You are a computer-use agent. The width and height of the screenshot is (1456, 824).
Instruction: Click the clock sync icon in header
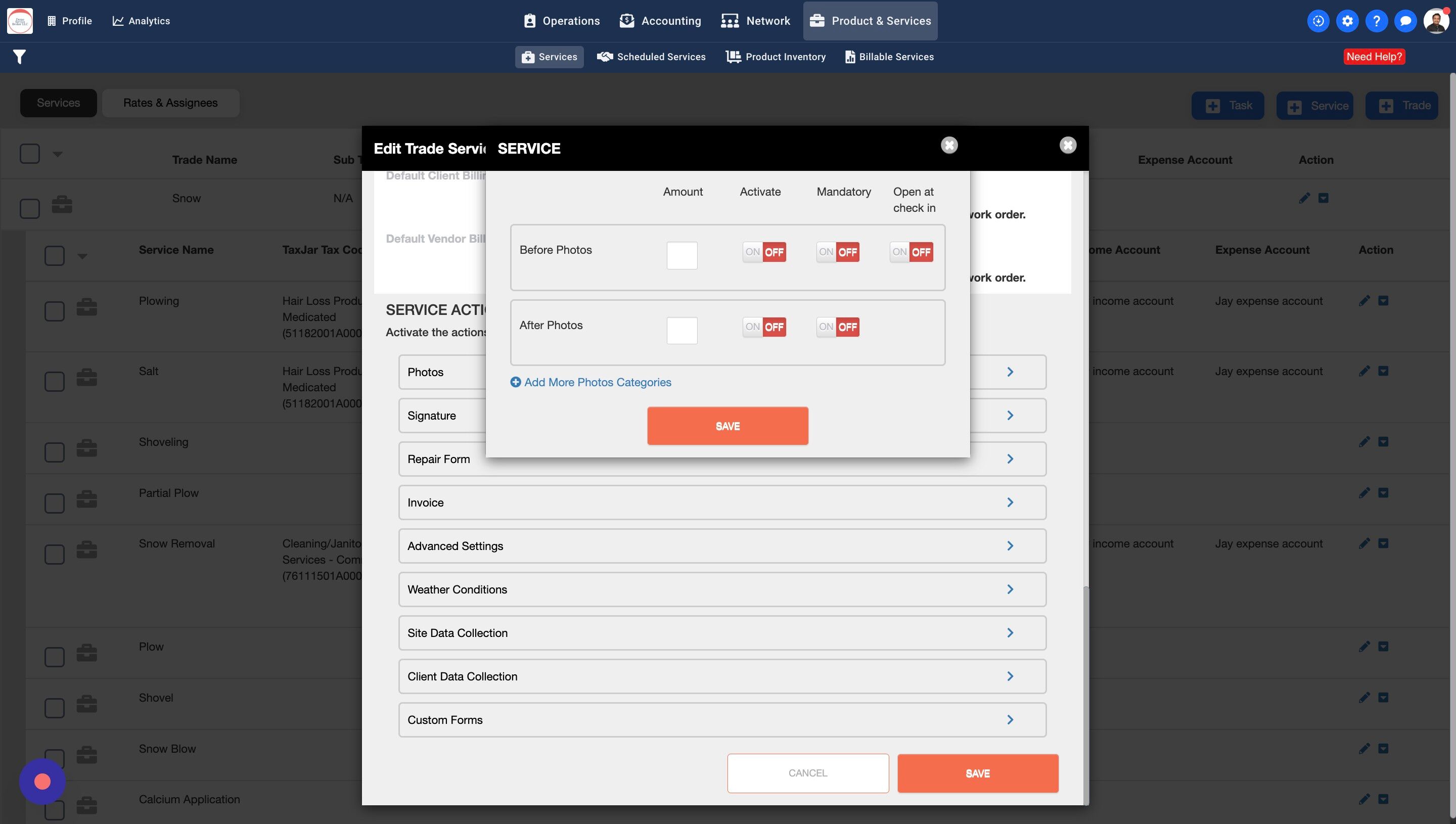1318,21
